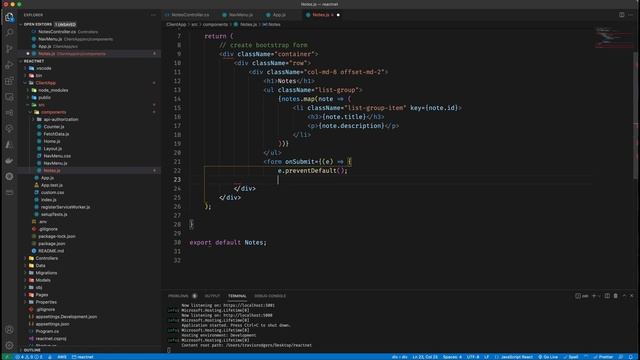
Task: Switch to NotesController.cs editor tab
Action: (x=190, y=15)
